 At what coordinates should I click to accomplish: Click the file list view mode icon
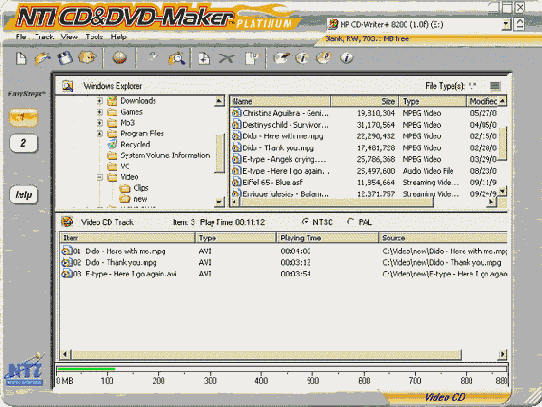(495, 86)
